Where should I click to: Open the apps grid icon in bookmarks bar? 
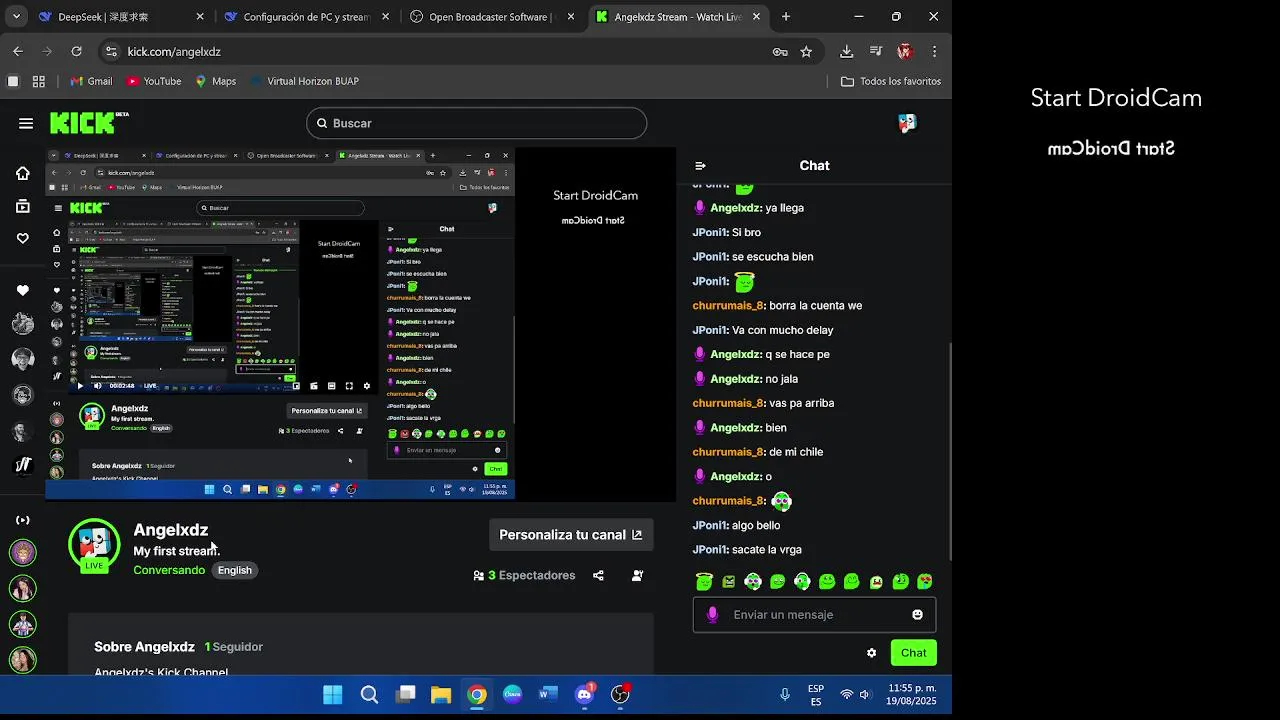[x=39, y=81]
